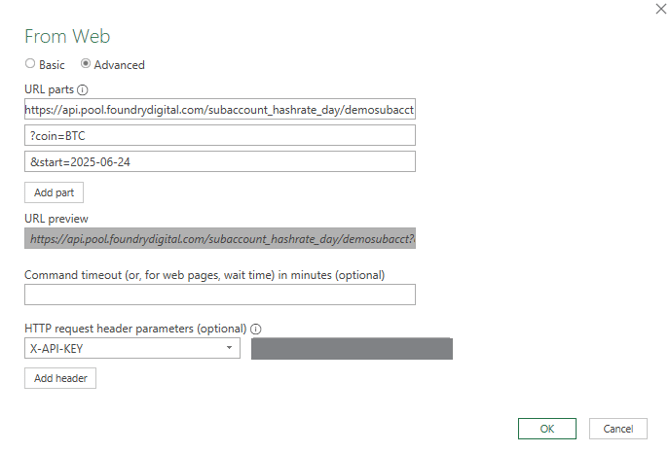
Task: Select the Basic radio button
Action: pyautogui.click(x=30, y=64)
